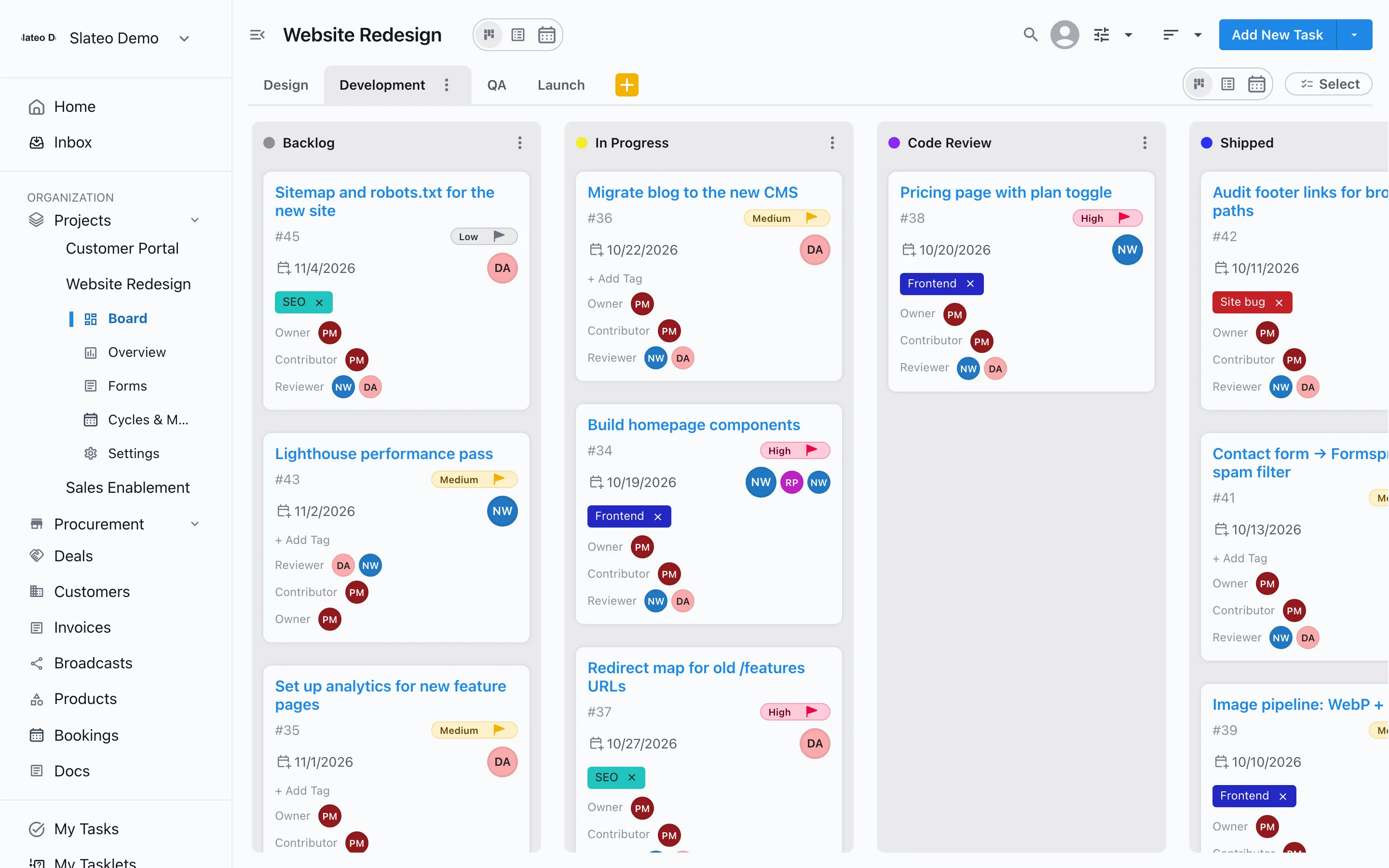
Task: Open Backlog column options menu
Action: pos(520,143)
